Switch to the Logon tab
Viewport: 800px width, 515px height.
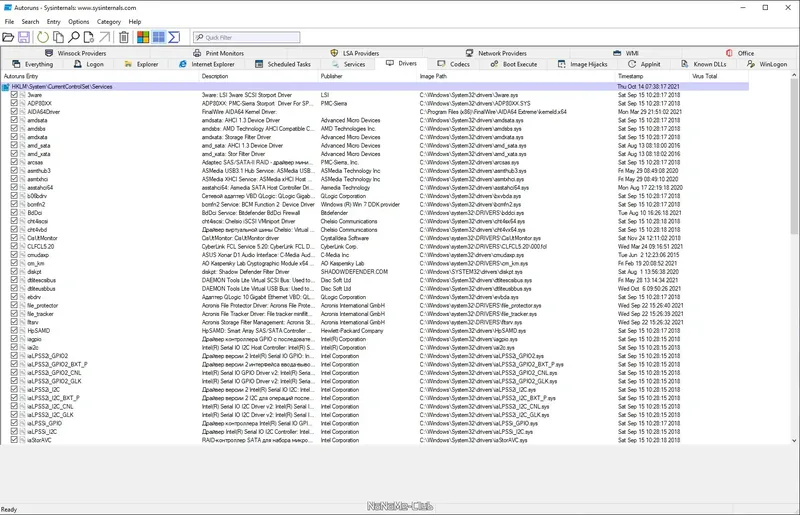point(89,64)
